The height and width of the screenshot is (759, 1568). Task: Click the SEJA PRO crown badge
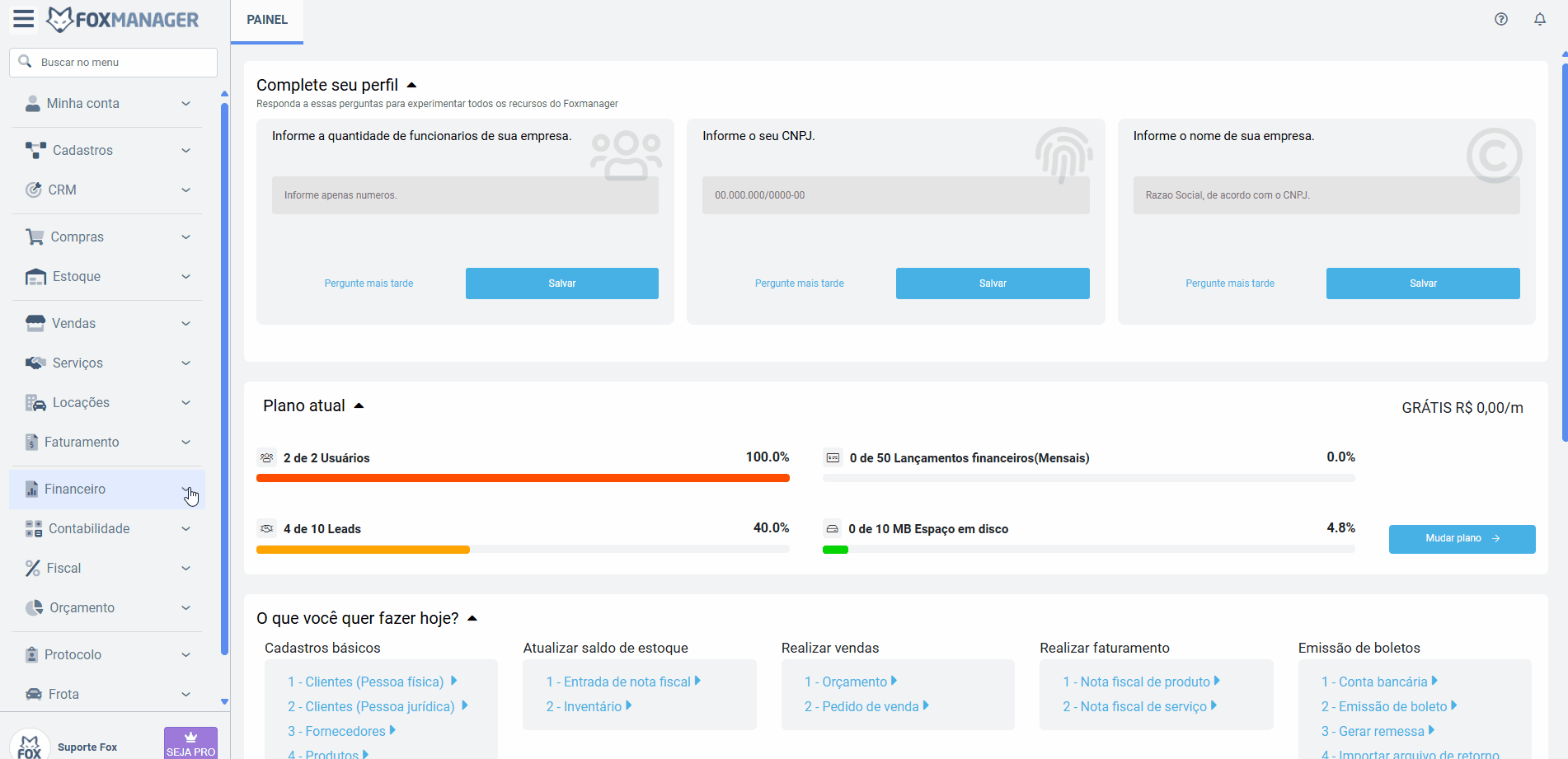(190, 743)
